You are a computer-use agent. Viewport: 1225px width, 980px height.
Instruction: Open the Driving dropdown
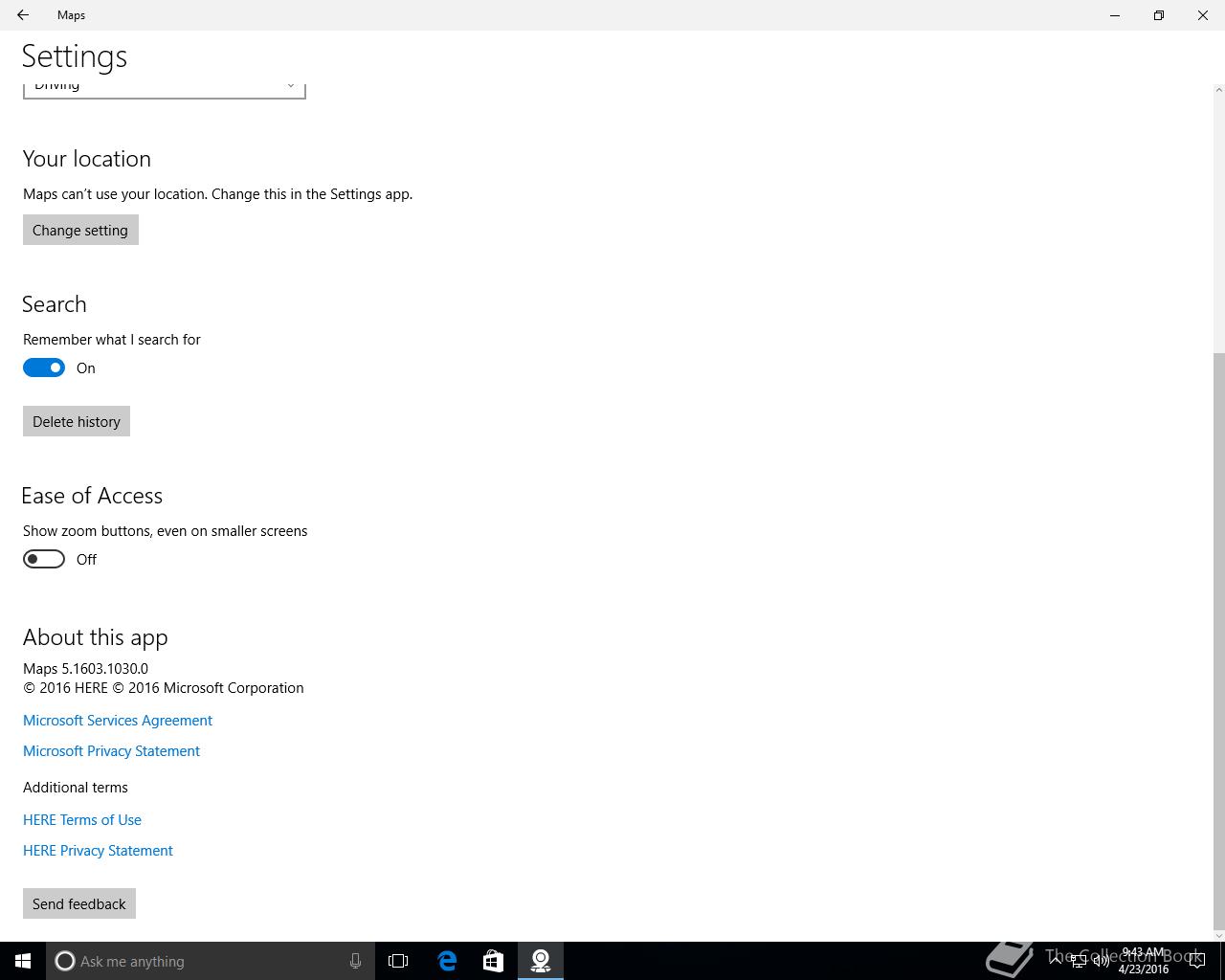[164, 89]
